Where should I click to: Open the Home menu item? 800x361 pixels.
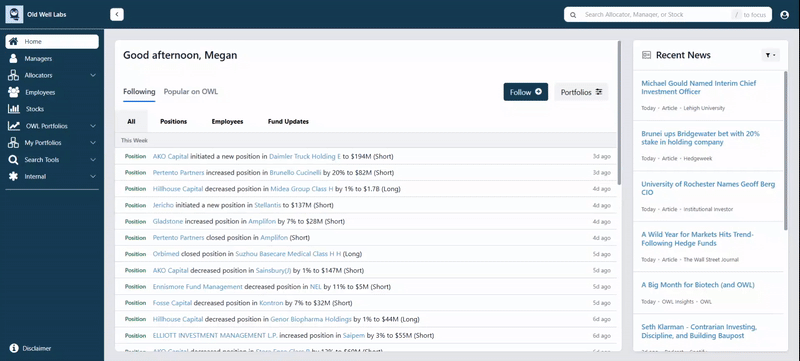[x=52, y=41]
